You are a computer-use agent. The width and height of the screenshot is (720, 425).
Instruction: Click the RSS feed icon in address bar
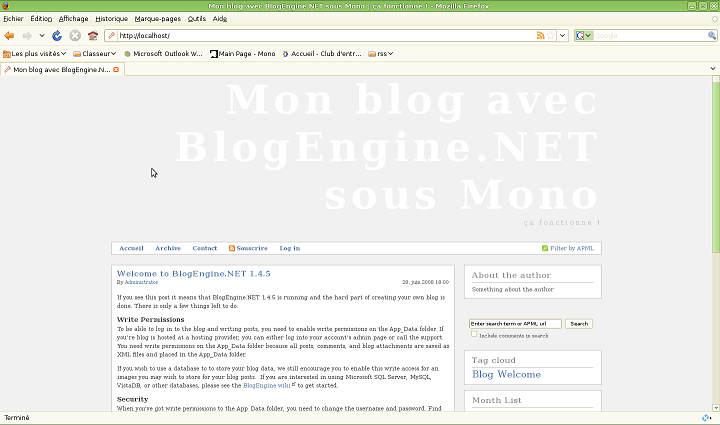[540, 36]
